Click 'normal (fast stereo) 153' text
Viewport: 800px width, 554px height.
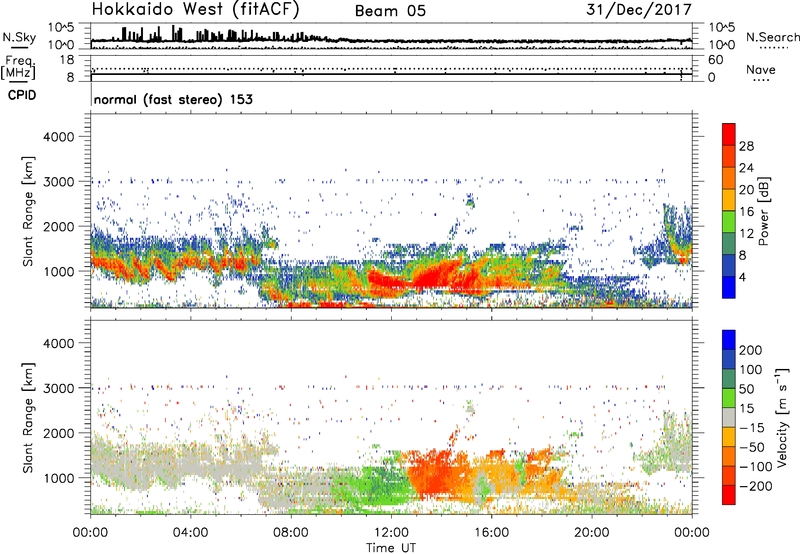pos(173,99)
